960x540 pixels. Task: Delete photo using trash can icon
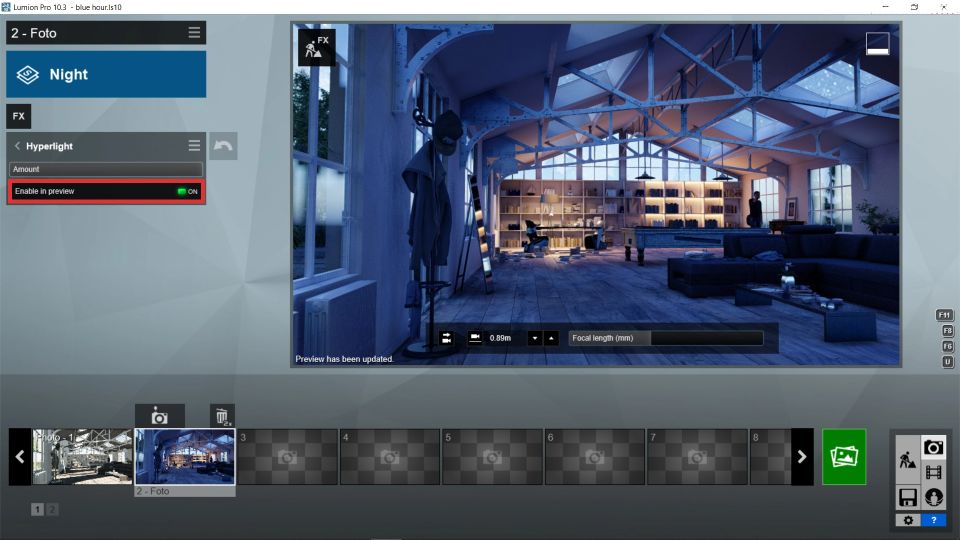(x=222, y=416)
